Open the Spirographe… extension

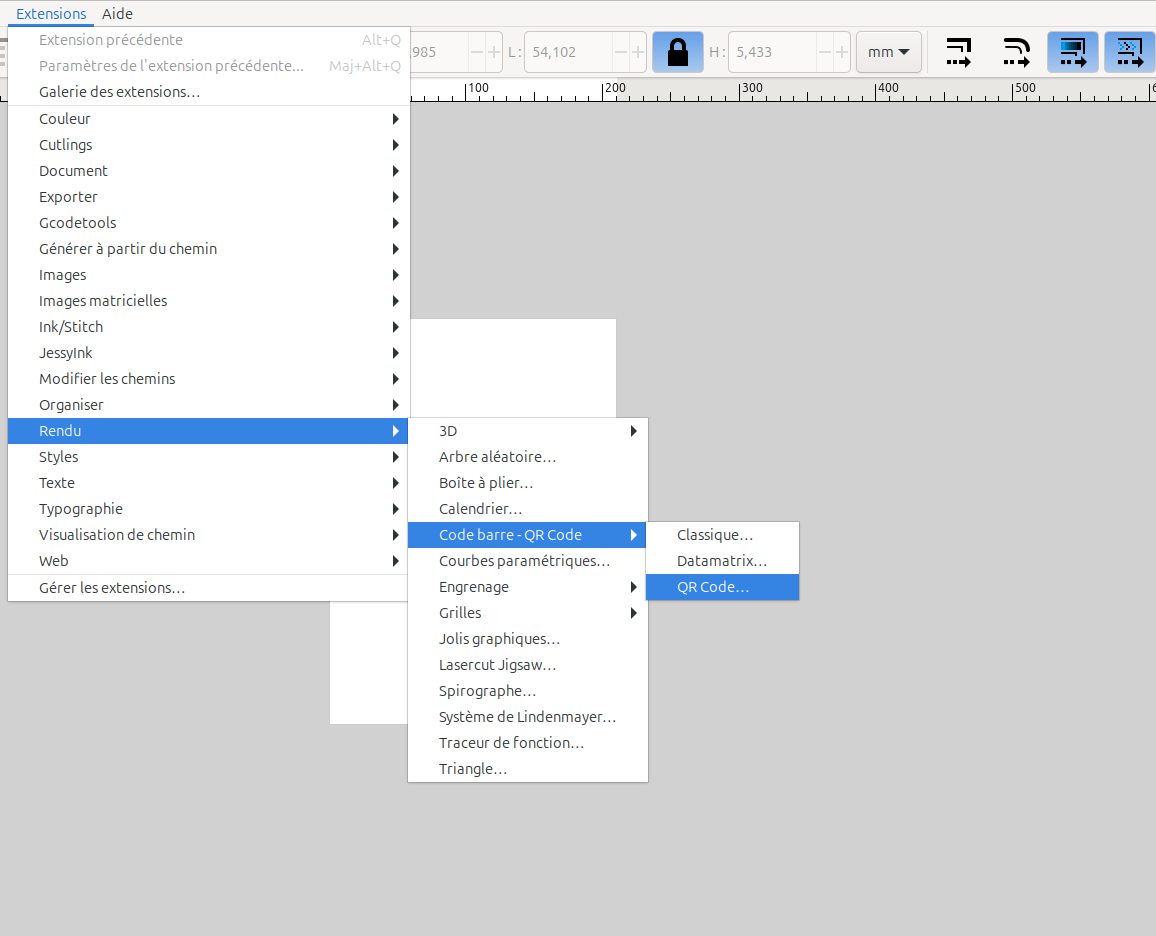point(487,691)
